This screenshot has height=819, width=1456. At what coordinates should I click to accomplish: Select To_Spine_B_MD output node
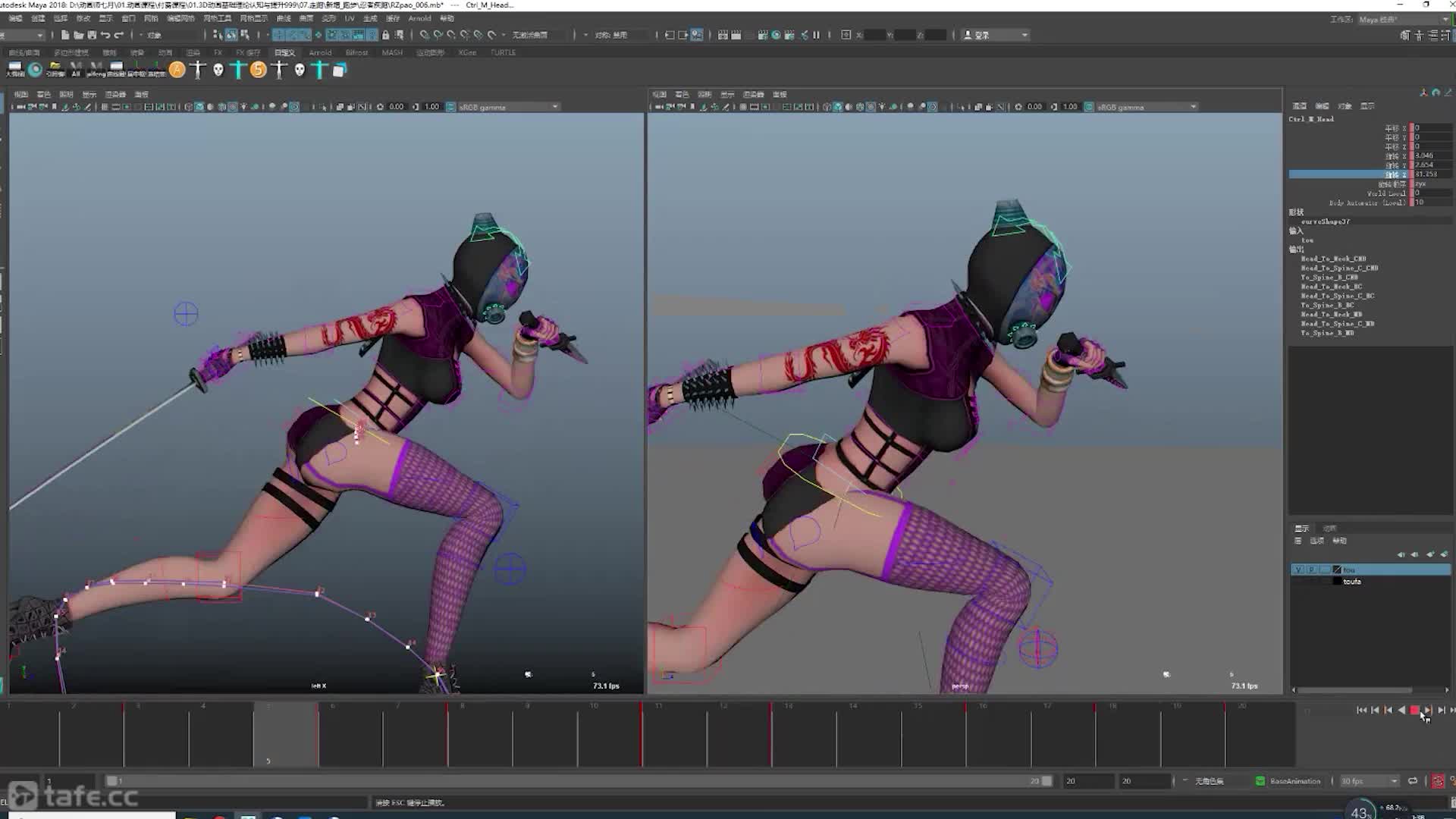click(1327, 333)
